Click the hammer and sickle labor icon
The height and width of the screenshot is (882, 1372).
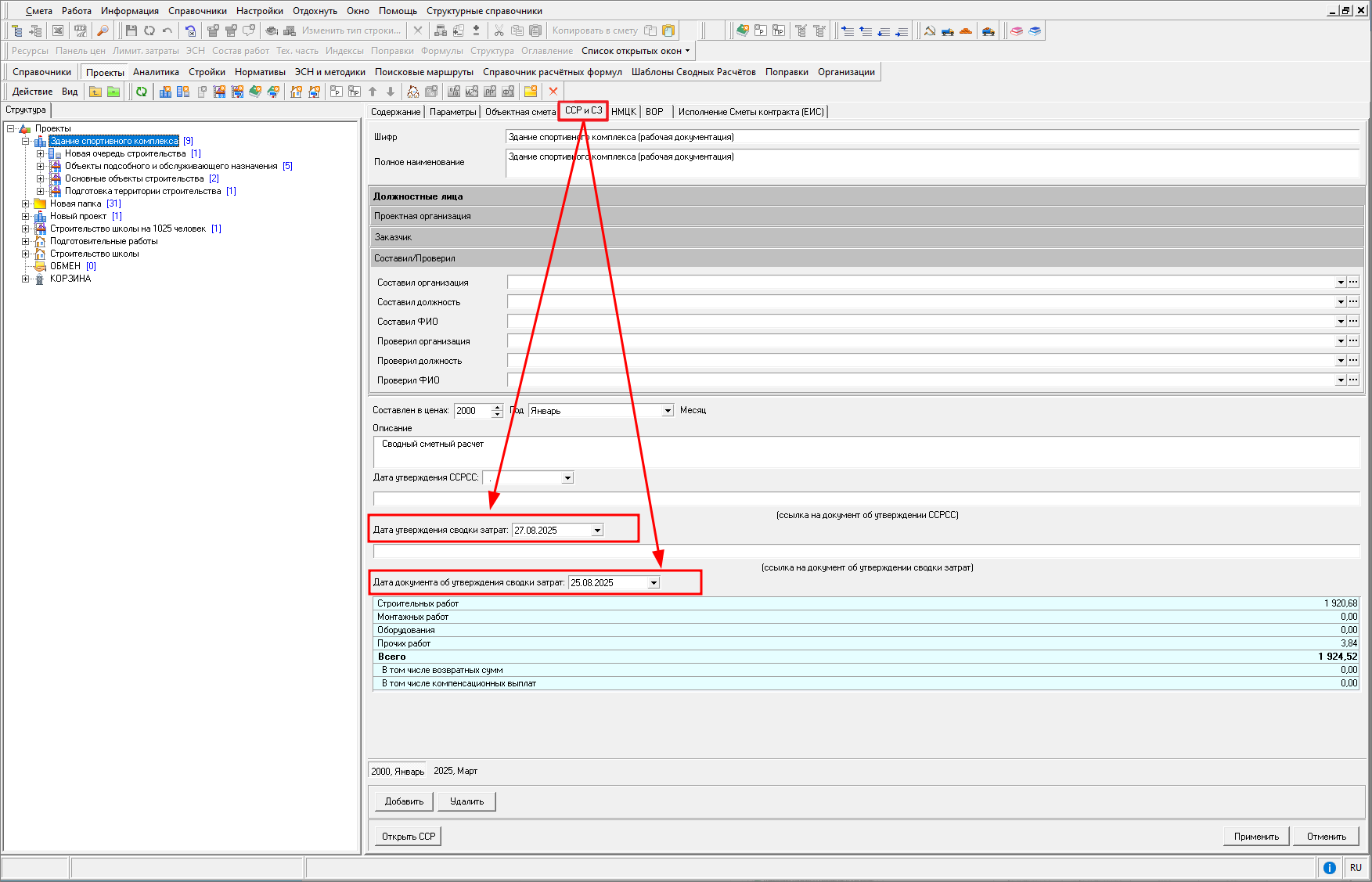(x=930, y=31)
